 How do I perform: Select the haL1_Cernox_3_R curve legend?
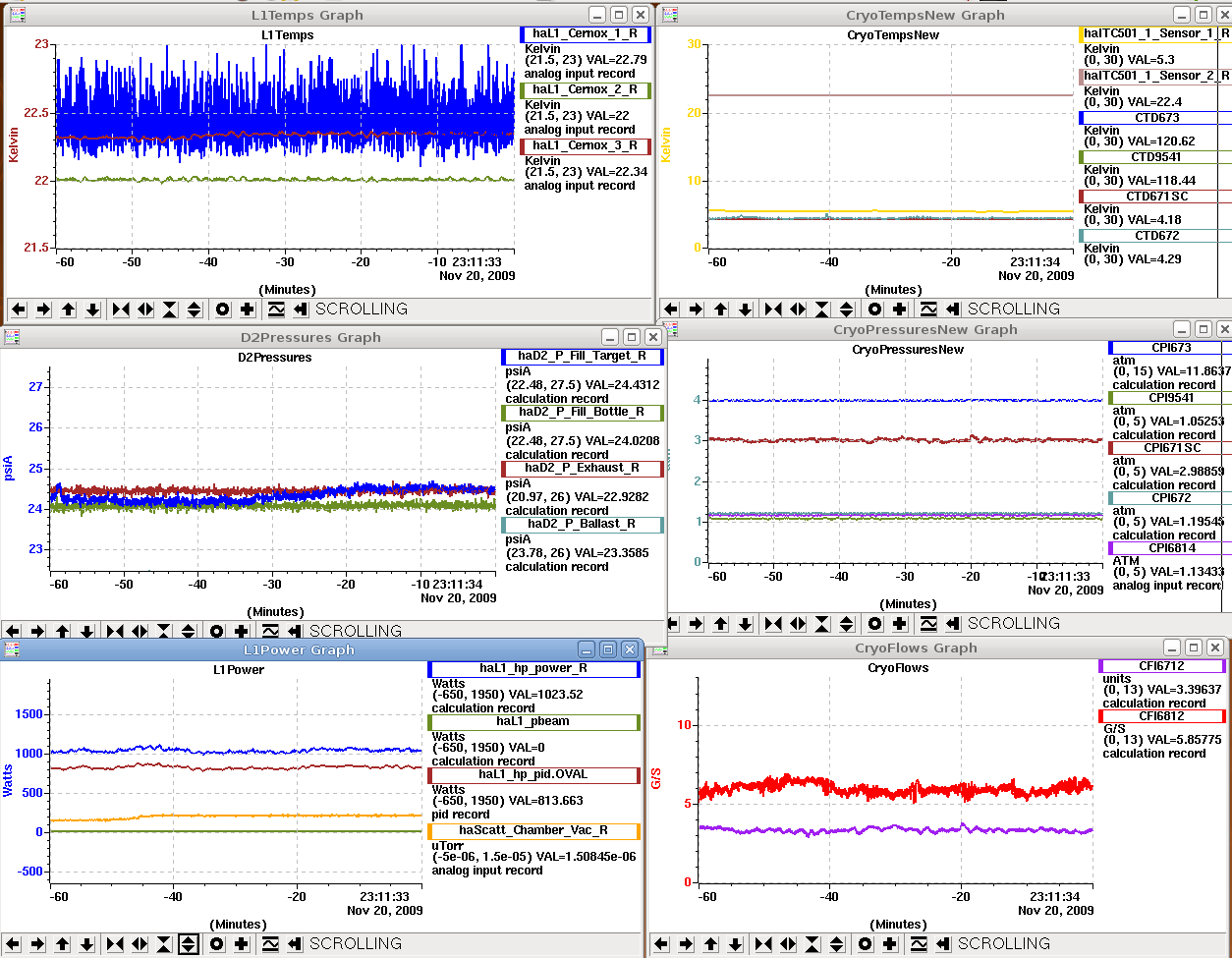586,145
